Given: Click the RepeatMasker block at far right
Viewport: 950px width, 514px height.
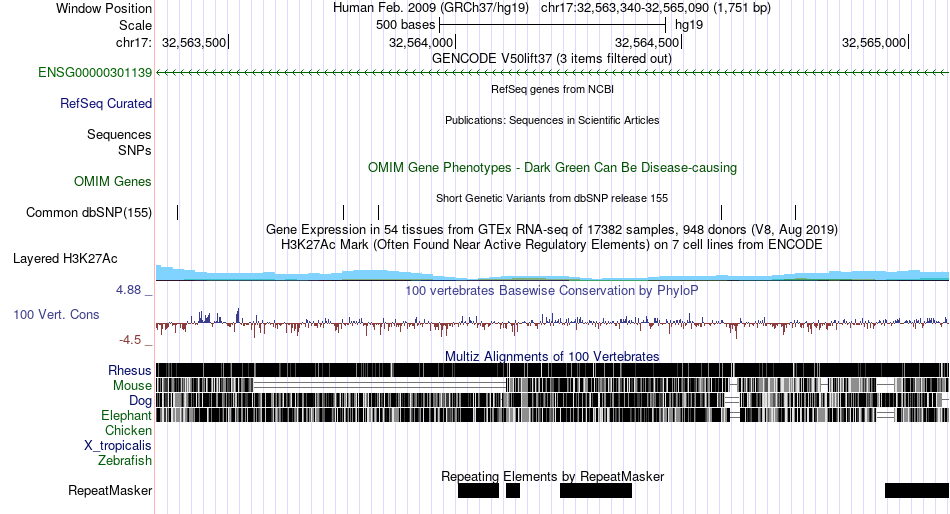Looking at the screenshot, I should [917, 490].
